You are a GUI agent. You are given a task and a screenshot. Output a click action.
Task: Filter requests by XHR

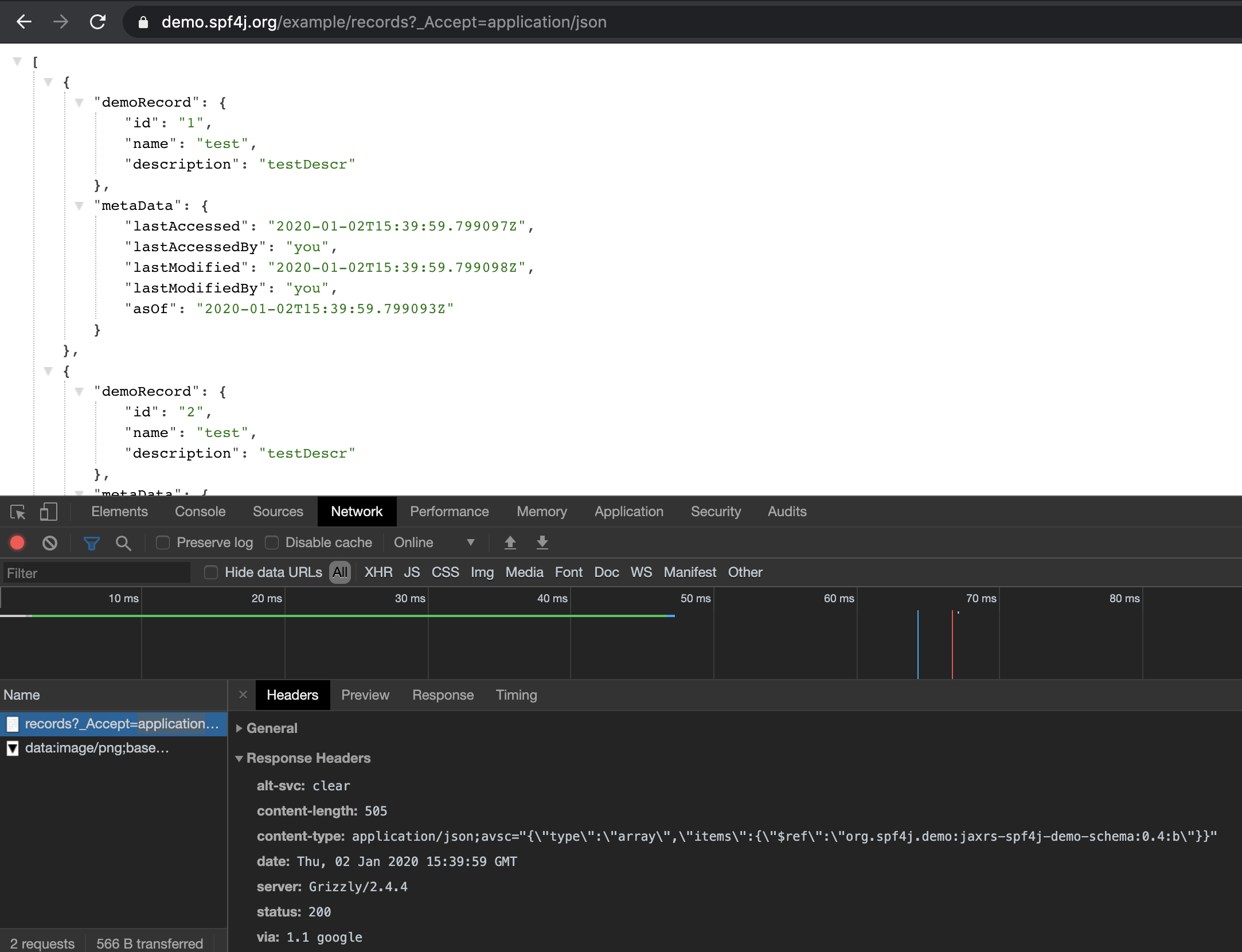click(378, 572)
